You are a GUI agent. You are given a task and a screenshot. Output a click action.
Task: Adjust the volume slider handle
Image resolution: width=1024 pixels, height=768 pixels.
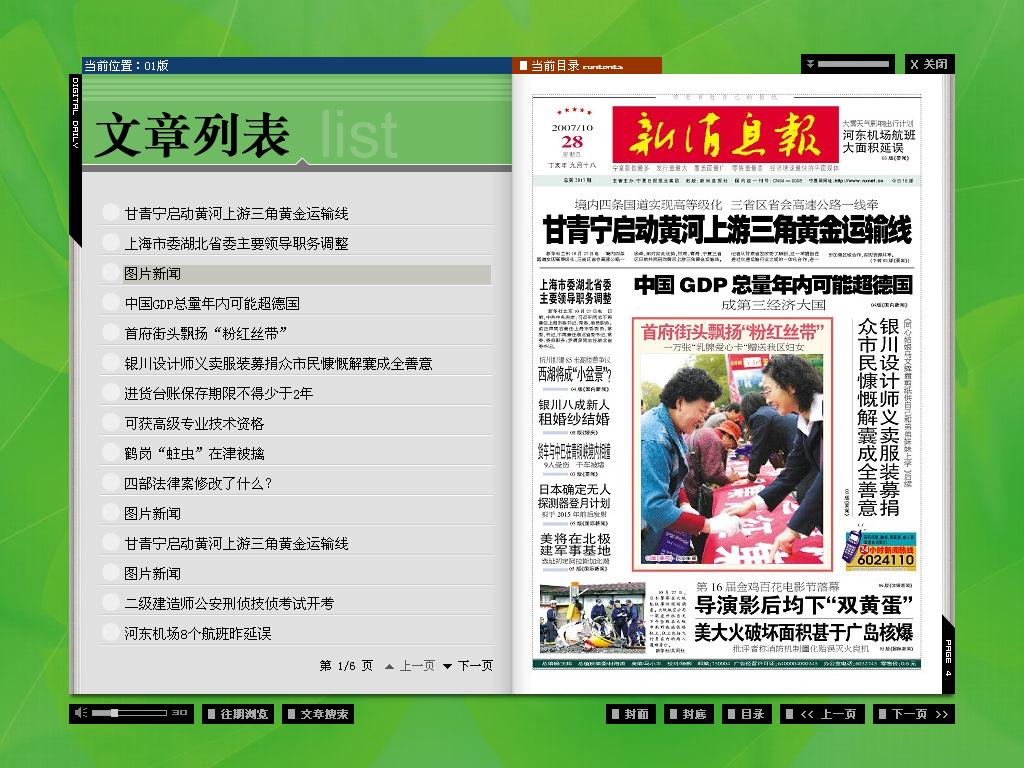pyautogui.click(x=114, y=712)
